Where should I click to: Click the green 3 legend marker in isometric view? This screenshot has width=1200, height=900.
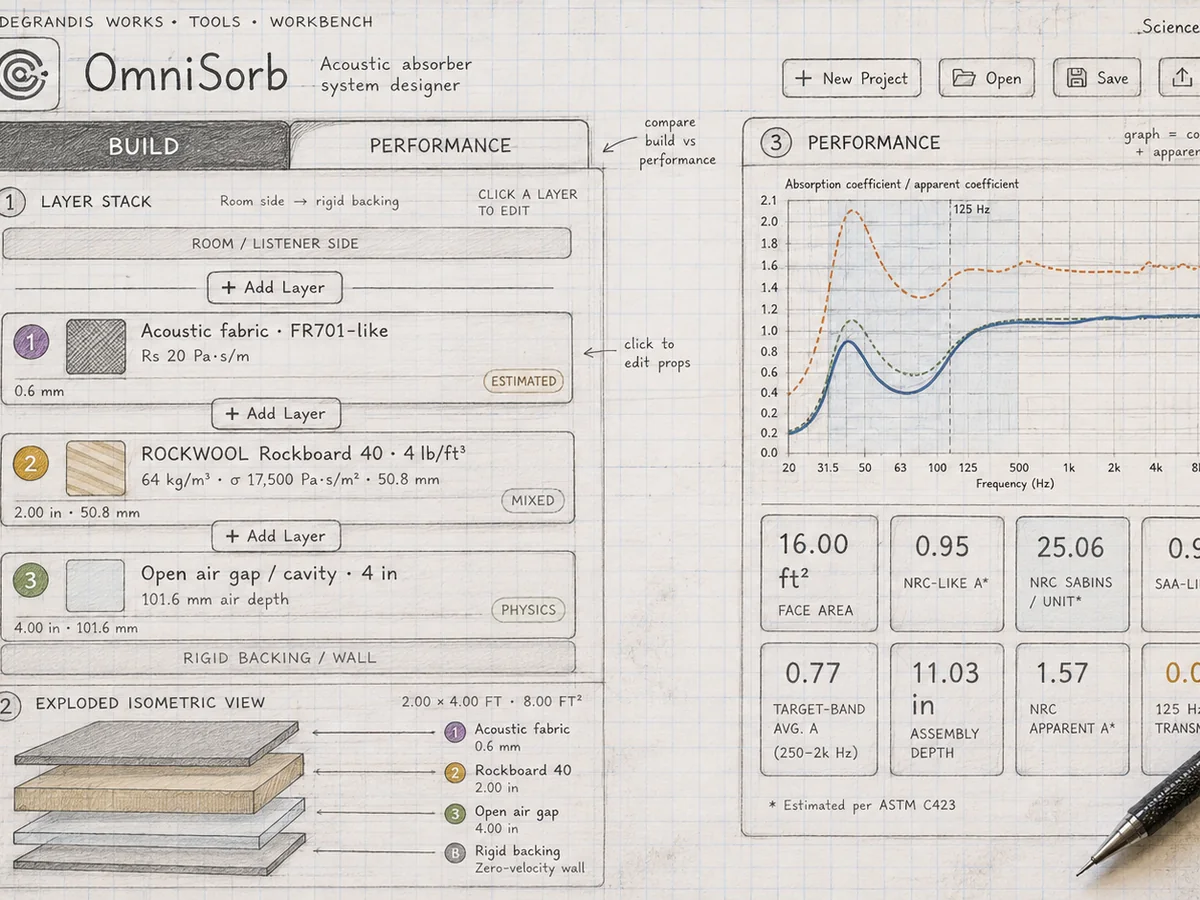tap(455, 814)
